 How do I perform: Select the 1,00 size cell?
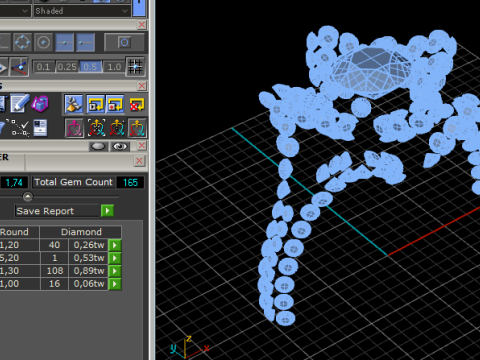[19, 284]
